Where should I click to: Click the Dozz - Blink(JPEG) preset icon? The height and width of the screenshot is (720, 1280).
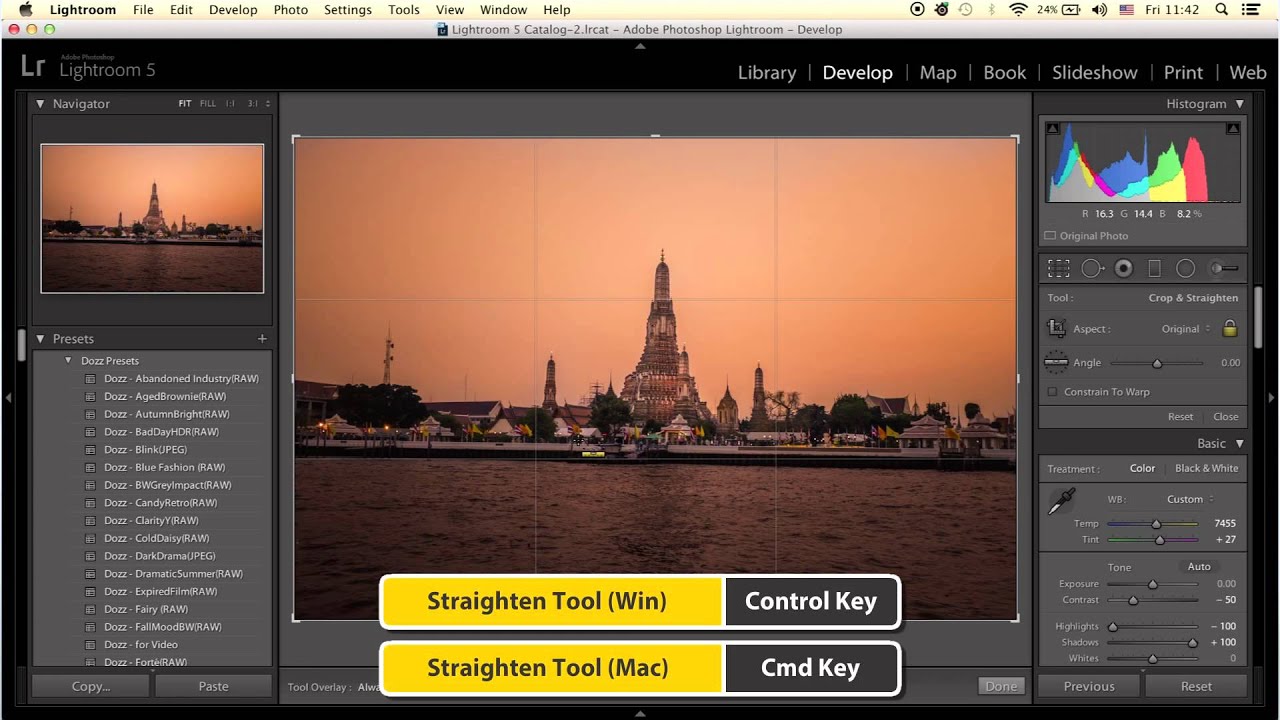pos(90,450)
